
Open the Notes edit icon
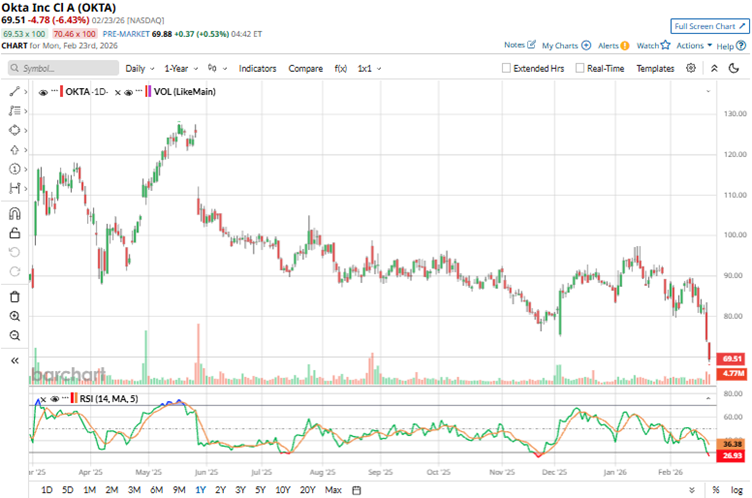[x=531, y=45]
